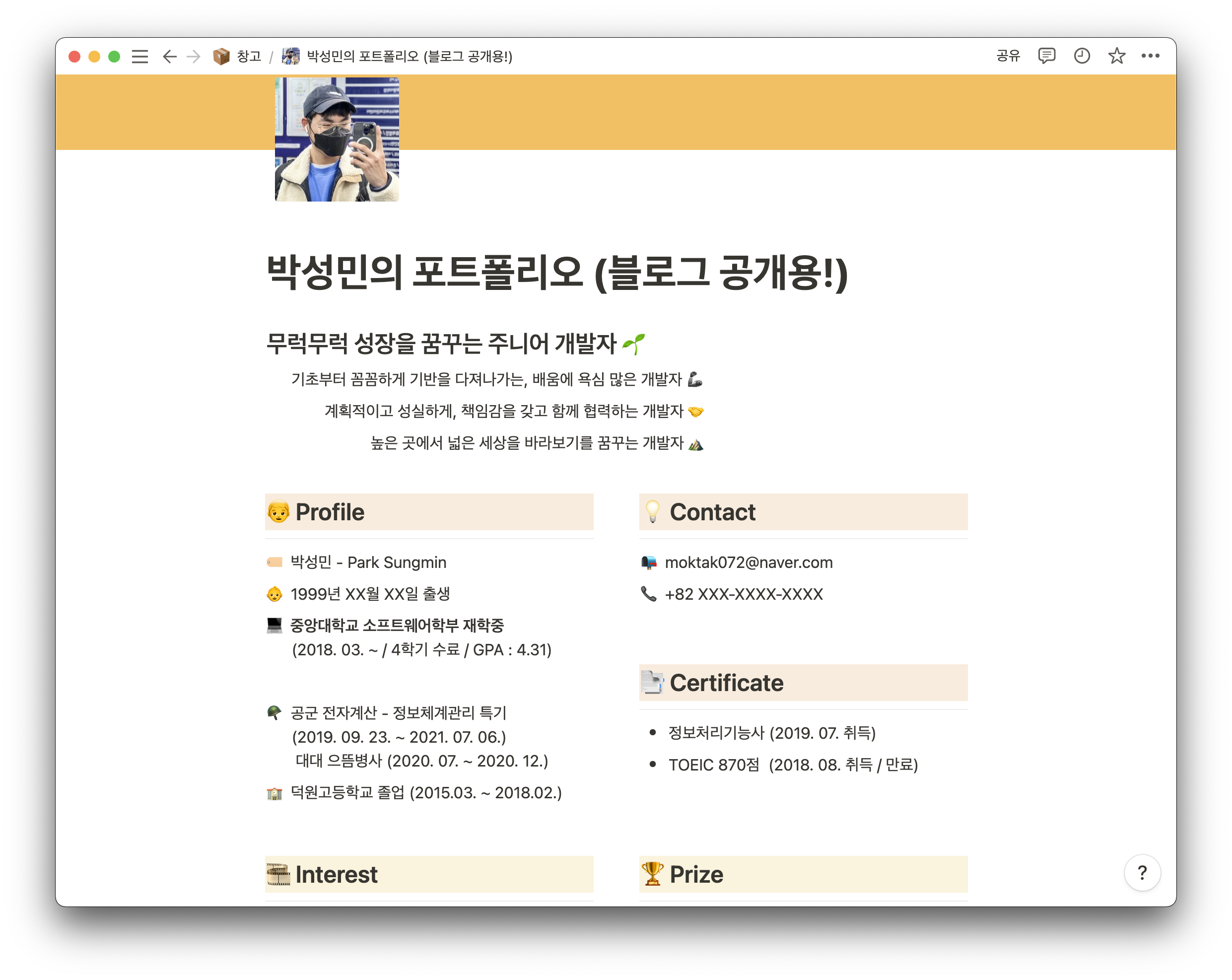The width and height of the screenshot is (1232, 980).
Task: Click the main page title heading
Action: (x=556, y=273)
